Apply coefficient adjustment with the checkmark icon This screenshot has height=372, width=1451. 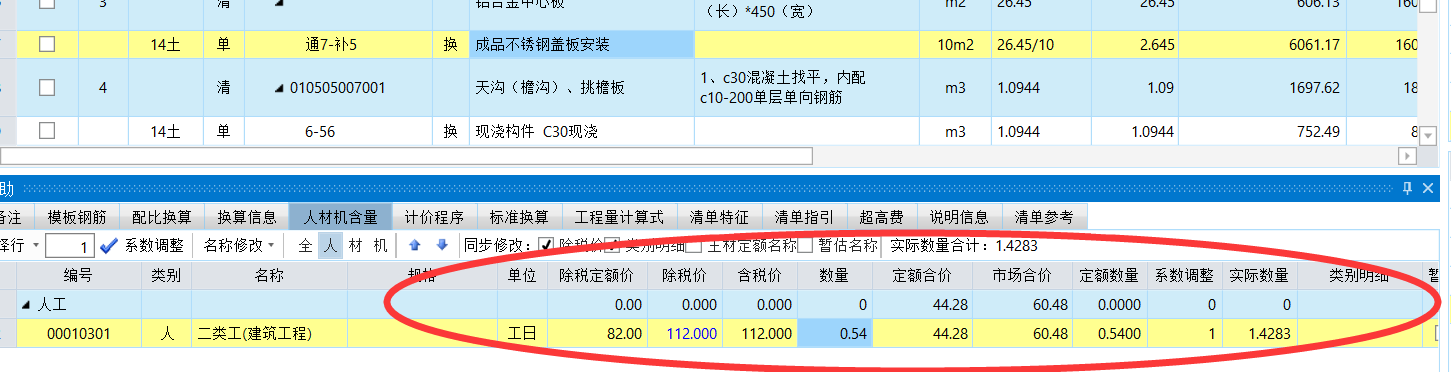110,245
